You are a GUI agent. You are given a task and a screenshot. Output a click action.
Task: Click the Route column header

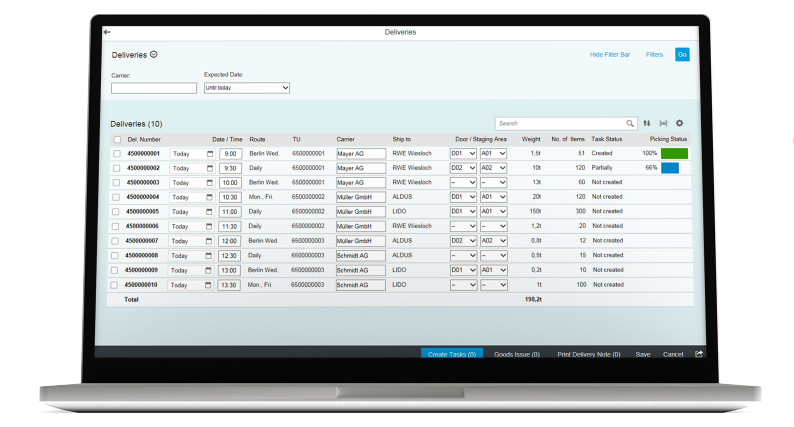pyautogui.click(x=257, y=139)
